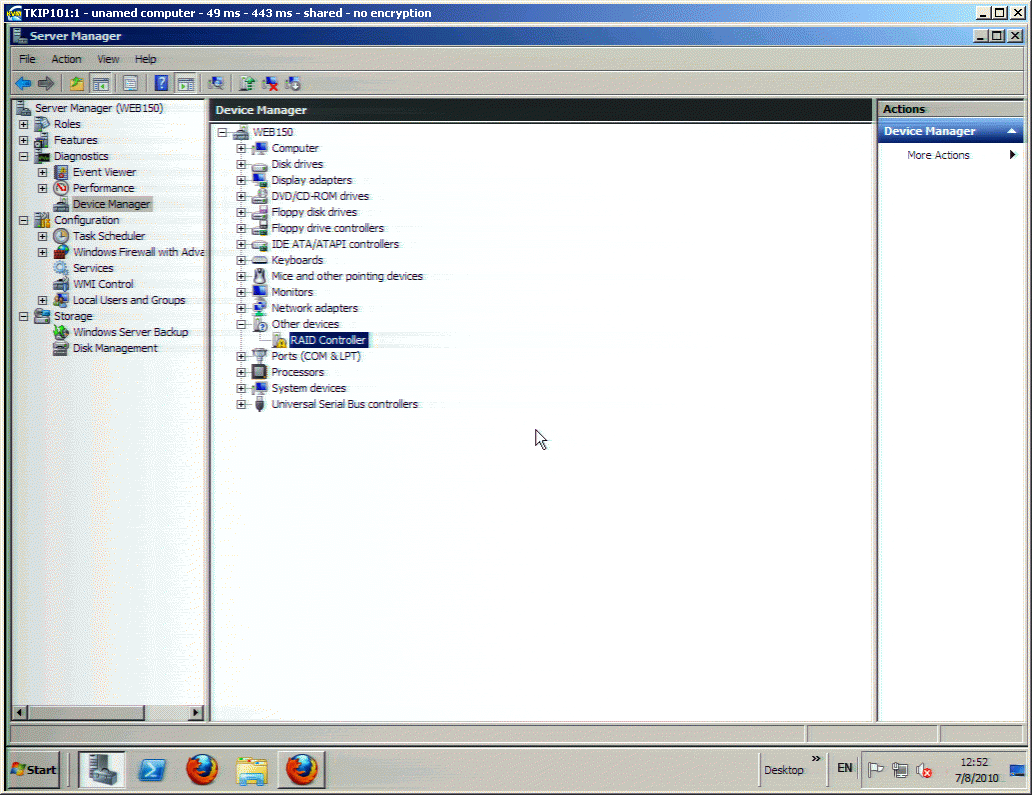This screenshot has width=1032, height=795.
Task: Collapse the Configuration node
Action: (24, 220)
